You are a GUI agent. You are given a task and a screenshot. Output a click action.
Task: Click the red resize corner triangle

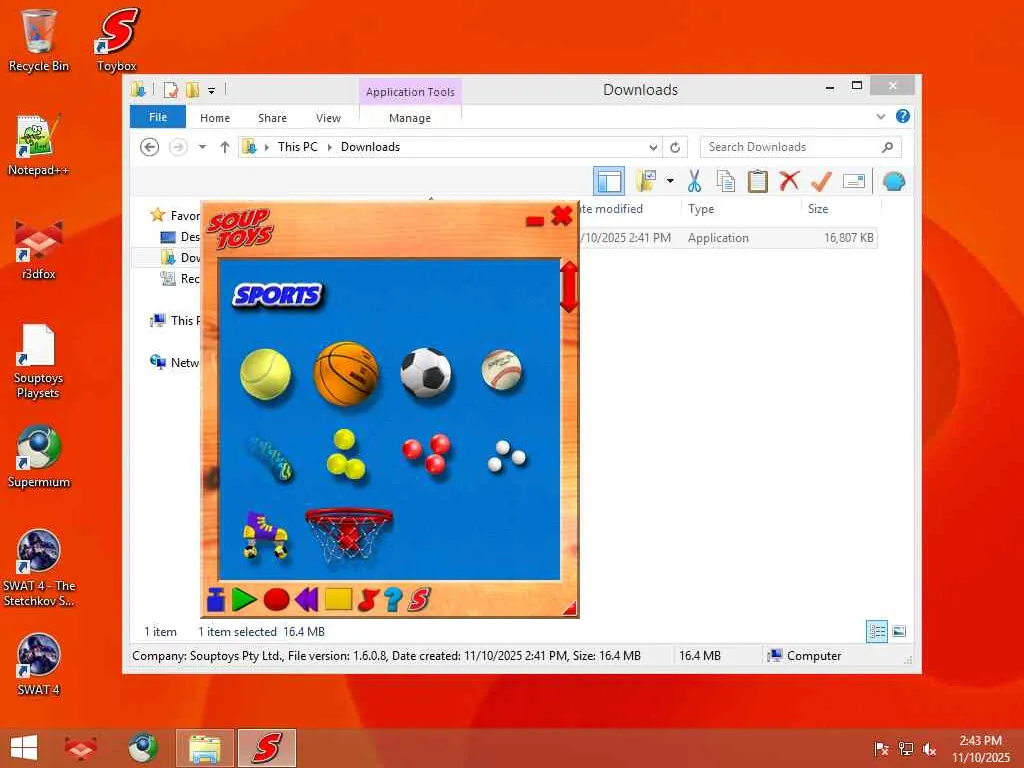[570, 608]
